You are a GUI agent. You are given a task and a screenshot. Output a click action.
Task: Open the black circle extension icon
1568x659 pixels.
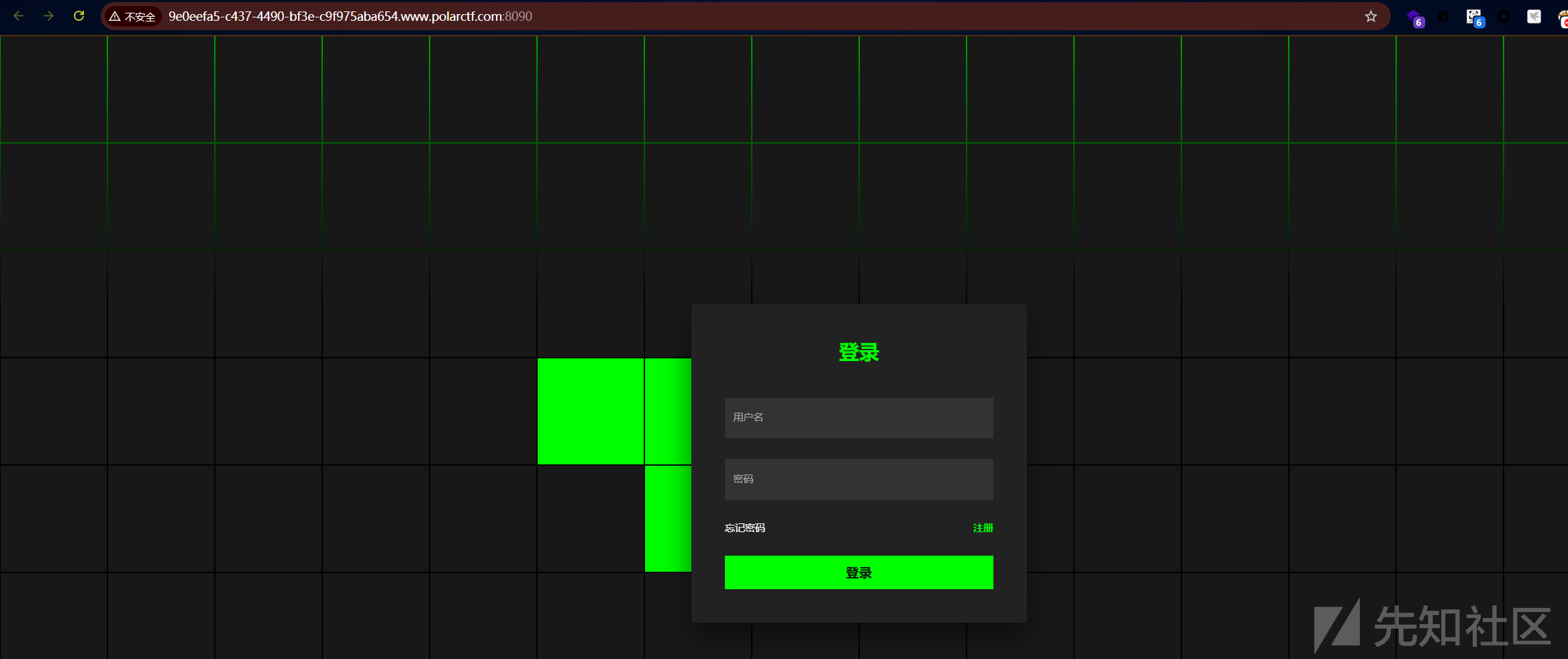tap(1504, 16)
